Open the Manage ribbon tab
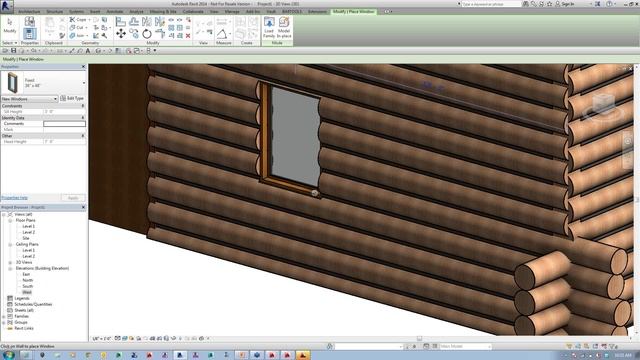 coord(232,12)
